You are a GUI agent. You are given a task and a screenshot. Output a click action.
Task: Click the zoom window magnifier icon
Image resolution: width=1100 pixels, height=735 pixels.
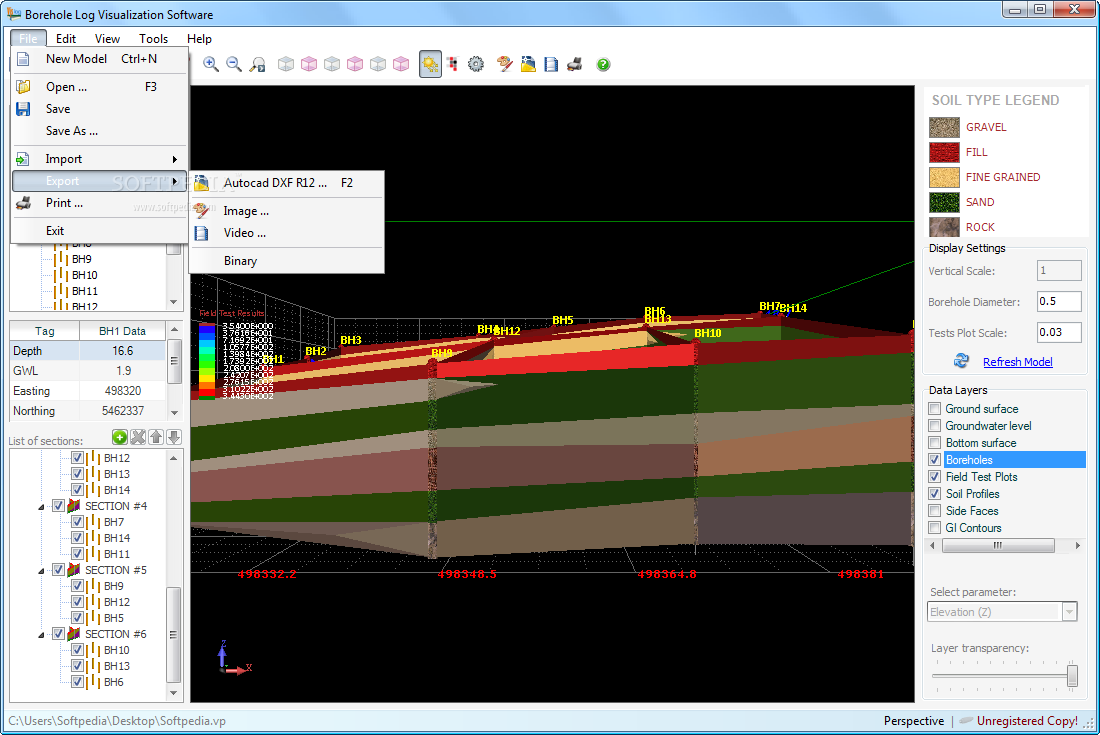(257, 65)
